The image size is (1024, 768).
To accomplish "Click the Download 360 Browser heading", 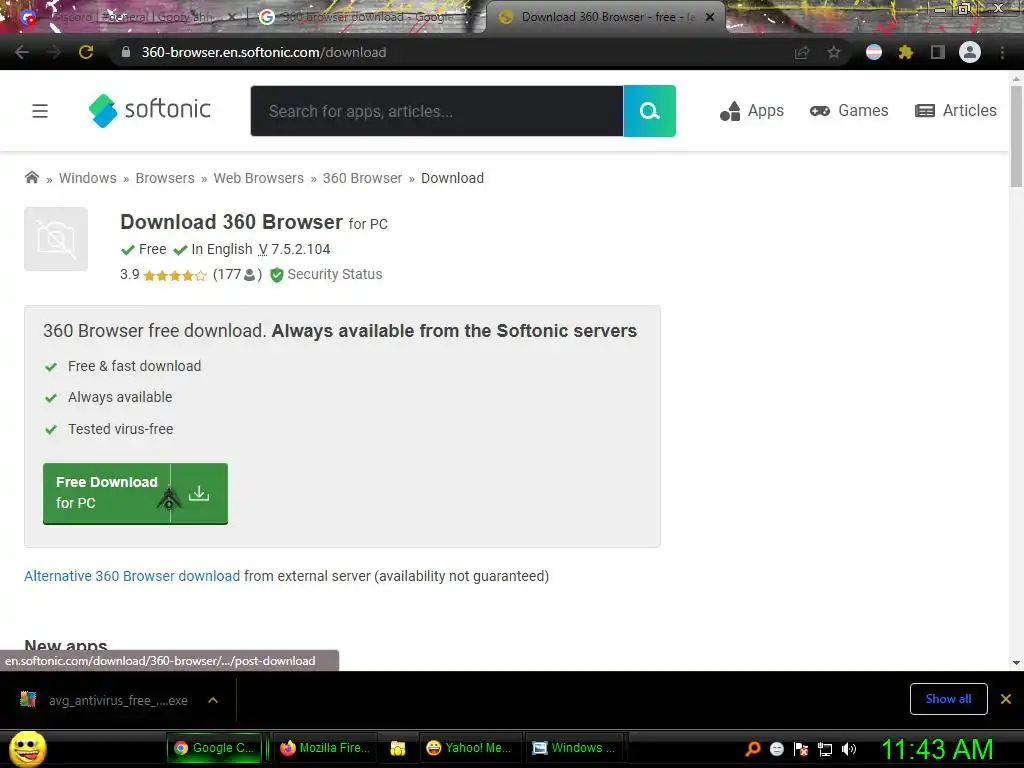I will [231, 222].
